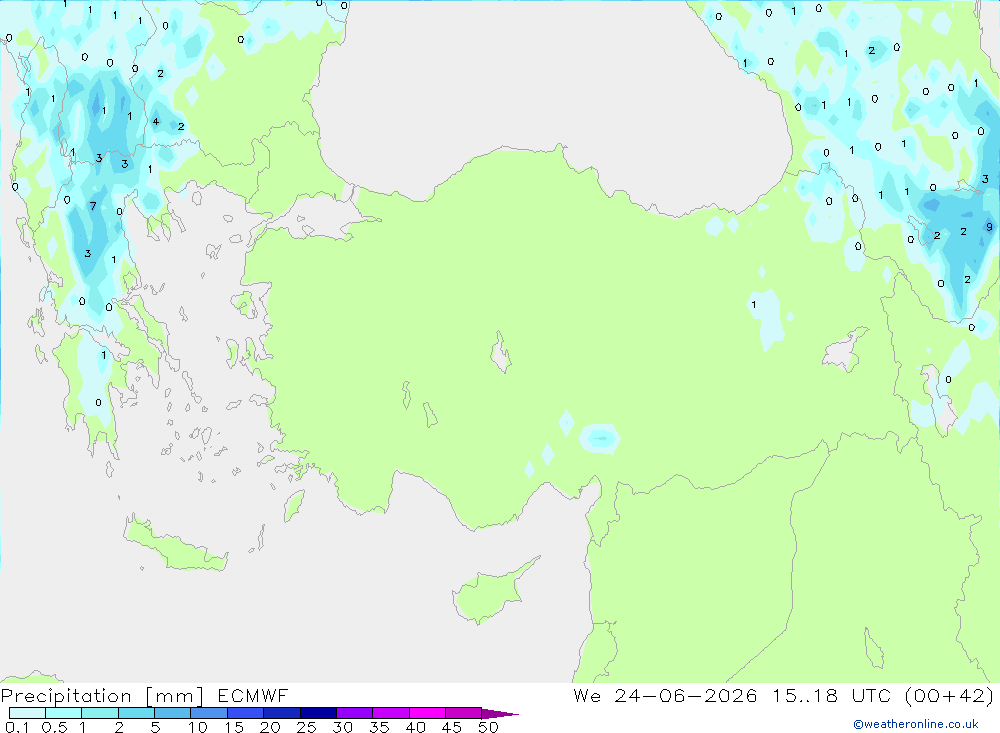The height and width of the screenshot is (733, 1000).
Task: Click the 1–2 mm legend color swatch
Action: coord(99,713)
